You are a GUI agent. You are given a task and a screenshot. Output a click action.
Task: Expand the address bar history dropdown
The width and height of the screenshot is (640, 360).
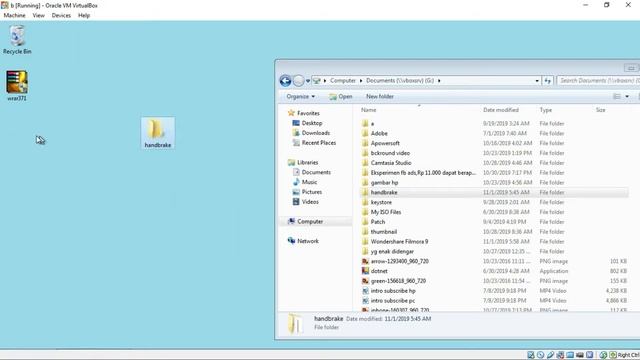(537, 81)
